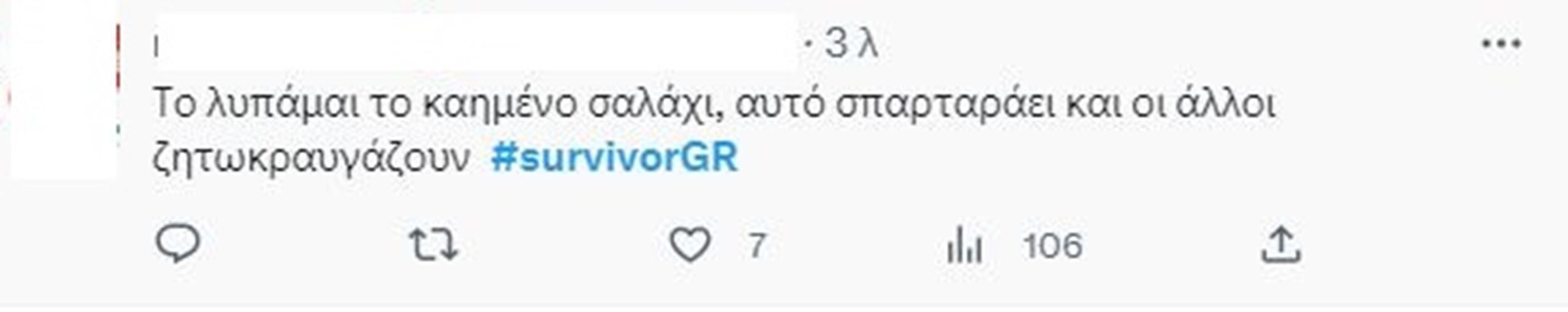
Task: Like the tweet with the heart icon
Action: (691, 244)
